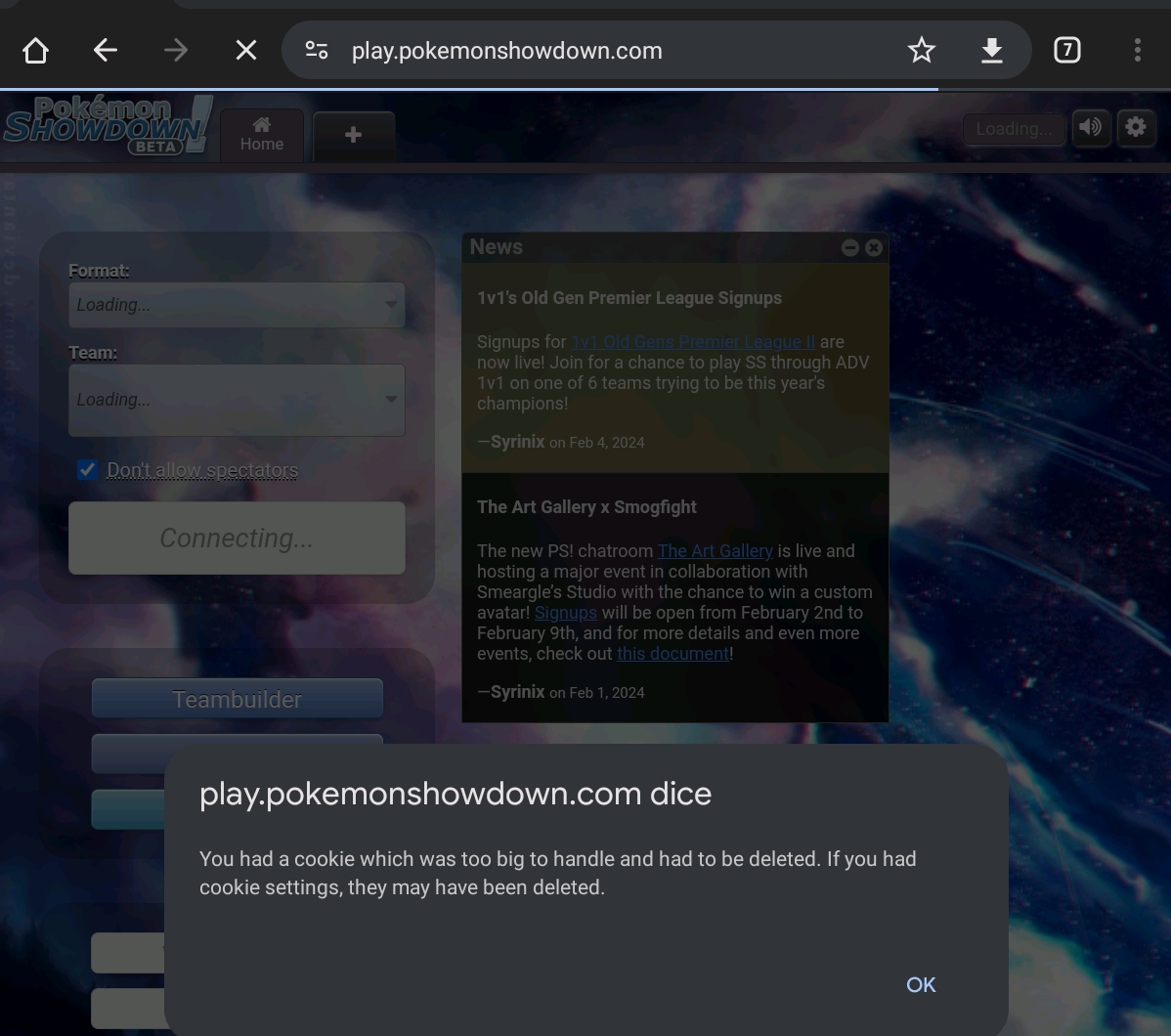The height and width of the screenshot is (1036, 1171).
Task: Click '1v1's Old Gen Premier League Signups' heading
Action: coord(629,298)
